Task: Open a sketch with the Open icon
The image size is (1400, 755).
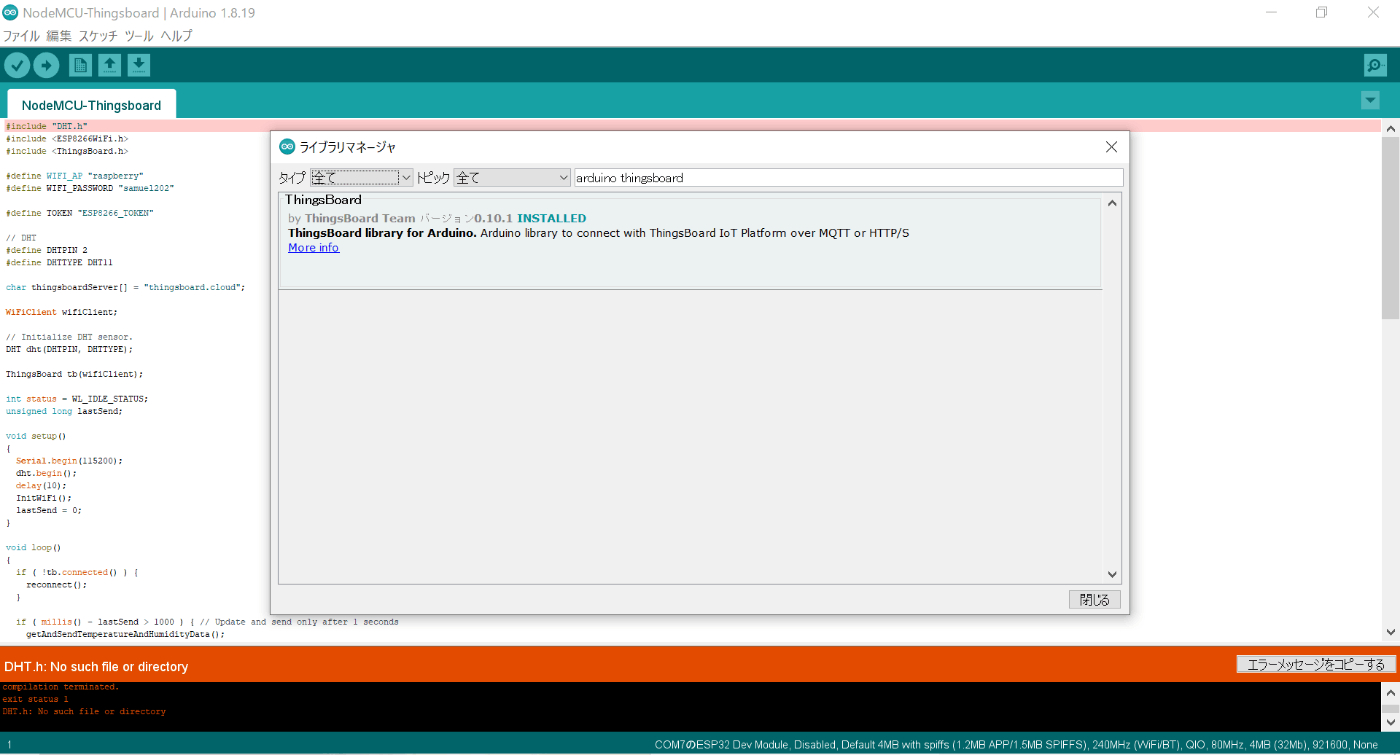Action: pyautogui.click(x=110, y=65)
